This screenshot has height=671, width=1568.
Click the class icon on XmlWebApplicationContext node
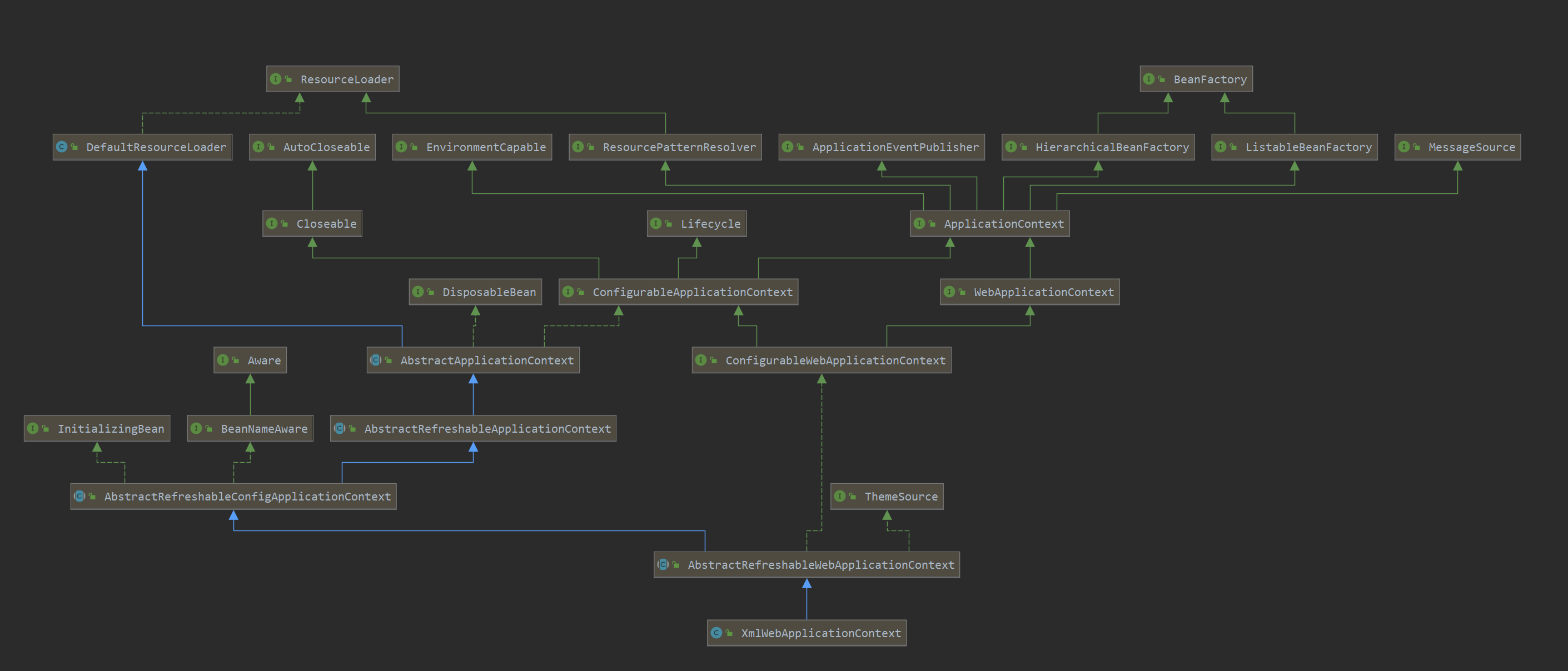coord(716,633)
